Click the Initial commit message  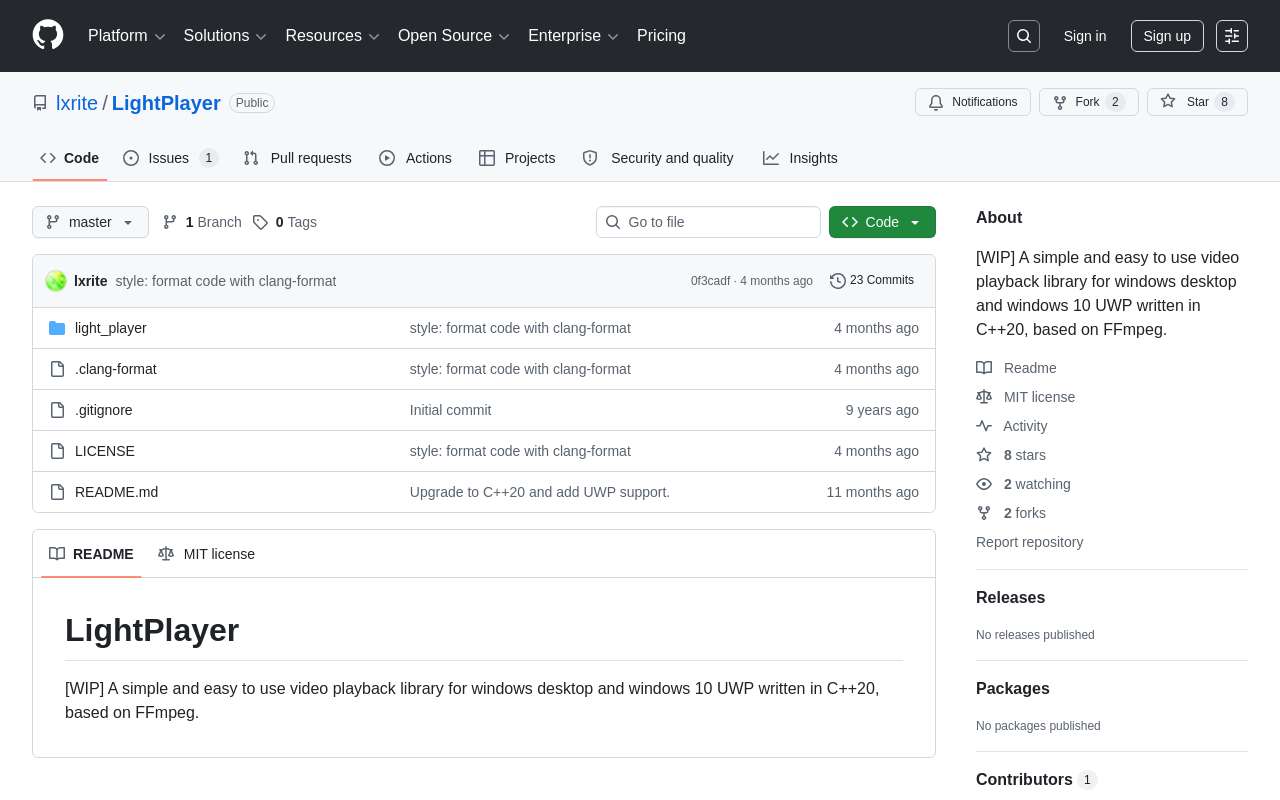point(450,410)
